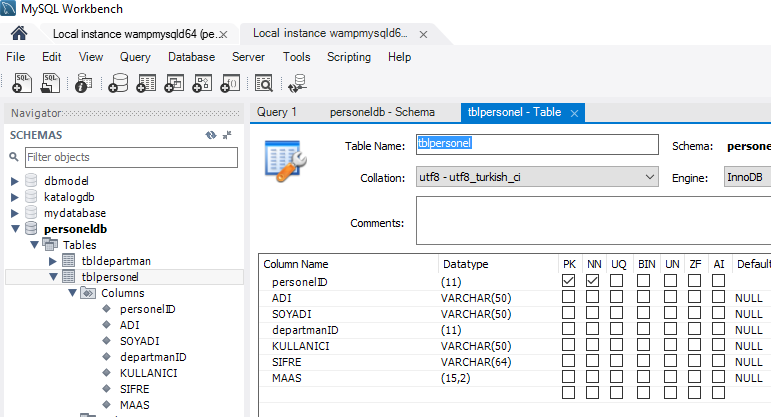Click the SOYADI column name cell
The height and width of the screenshot is (417, 771).
point(292,314)
